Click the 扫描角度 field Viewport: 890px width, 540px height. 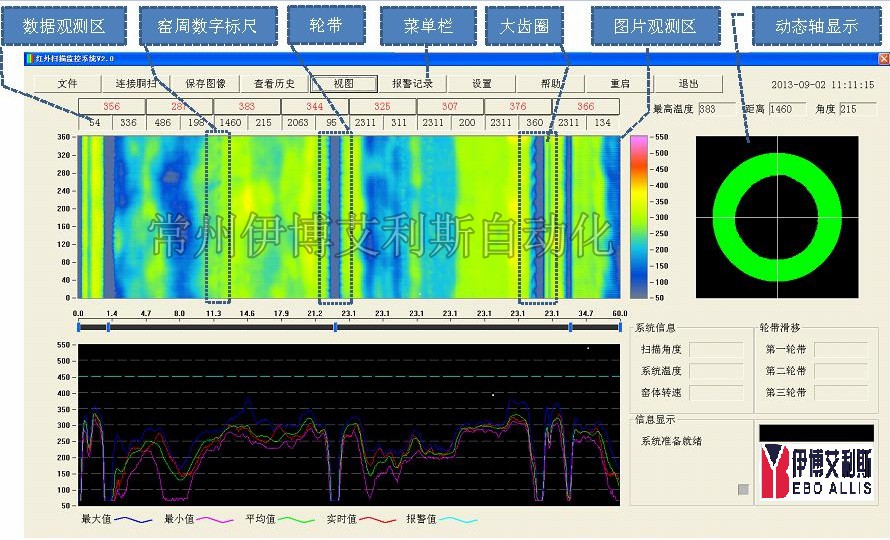tap(716, 350)
